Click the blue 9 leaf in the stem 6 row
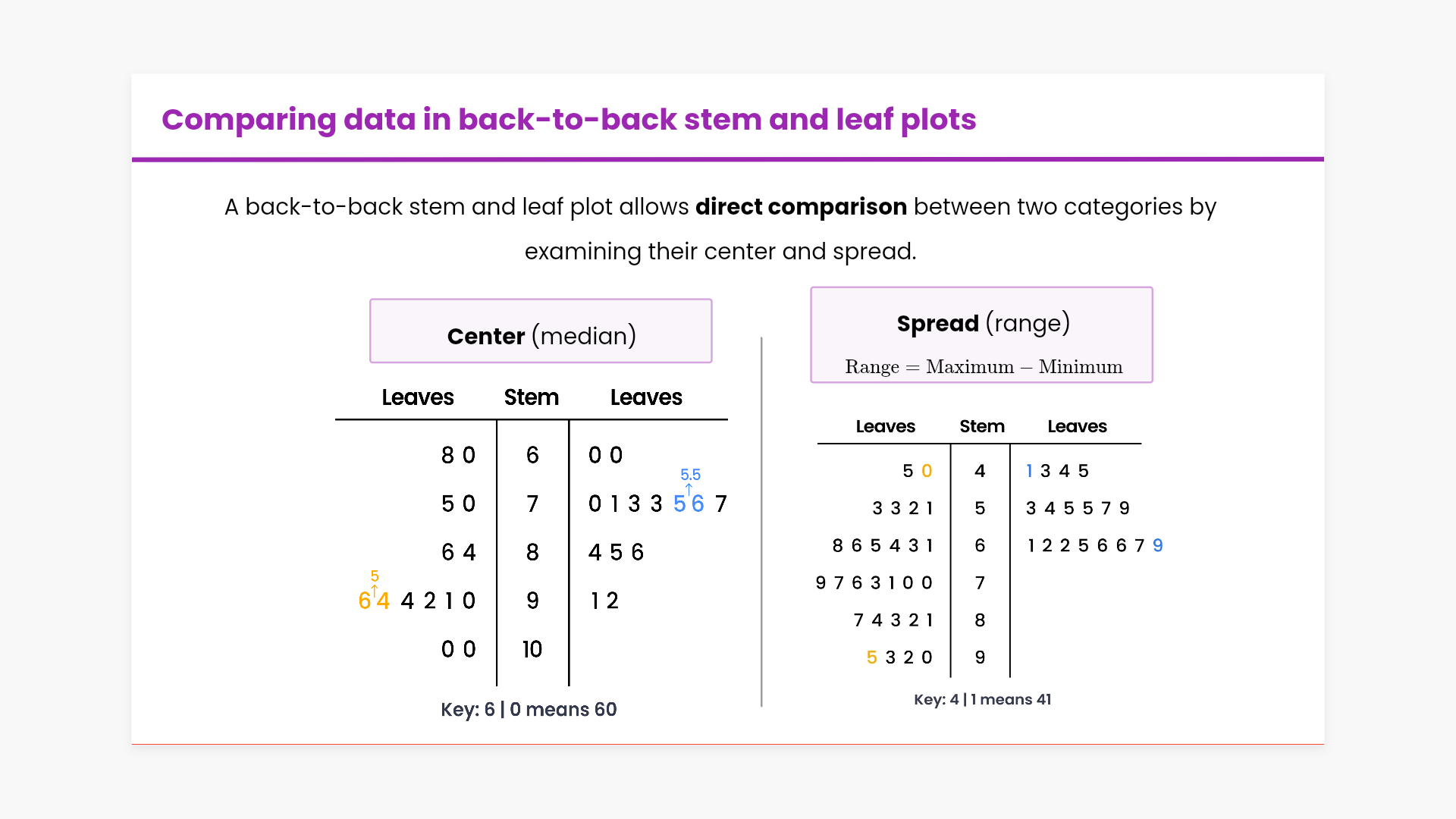1456x819 pixels. point(1158,546)
